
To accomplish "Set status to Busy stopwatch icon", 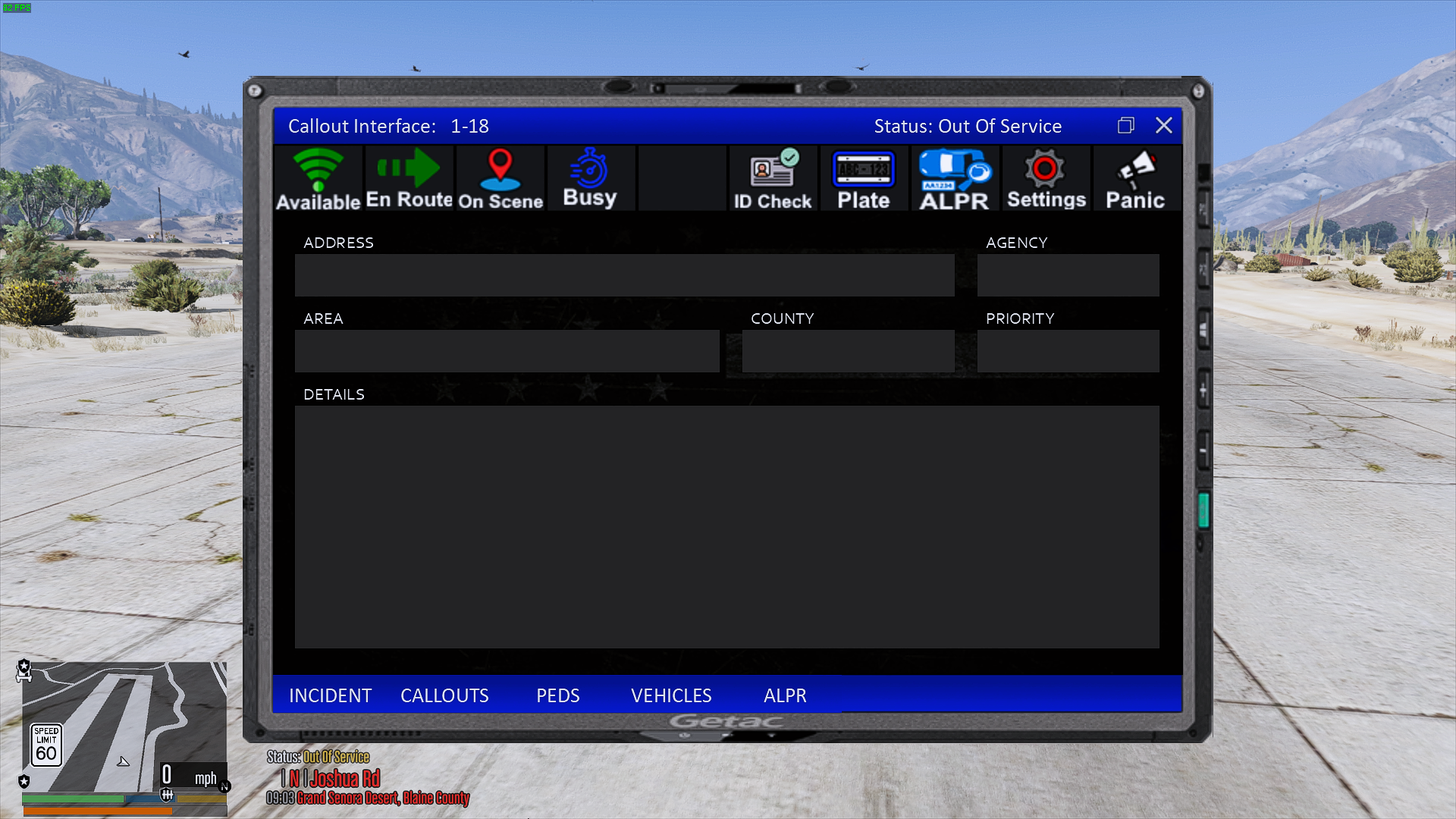I will click(x=590, y=179).
